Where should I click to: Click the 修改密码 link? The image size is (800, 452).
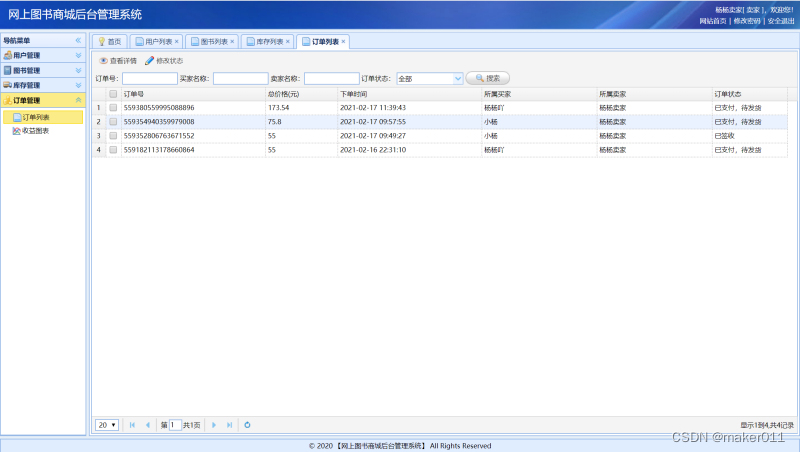point(747,21)
